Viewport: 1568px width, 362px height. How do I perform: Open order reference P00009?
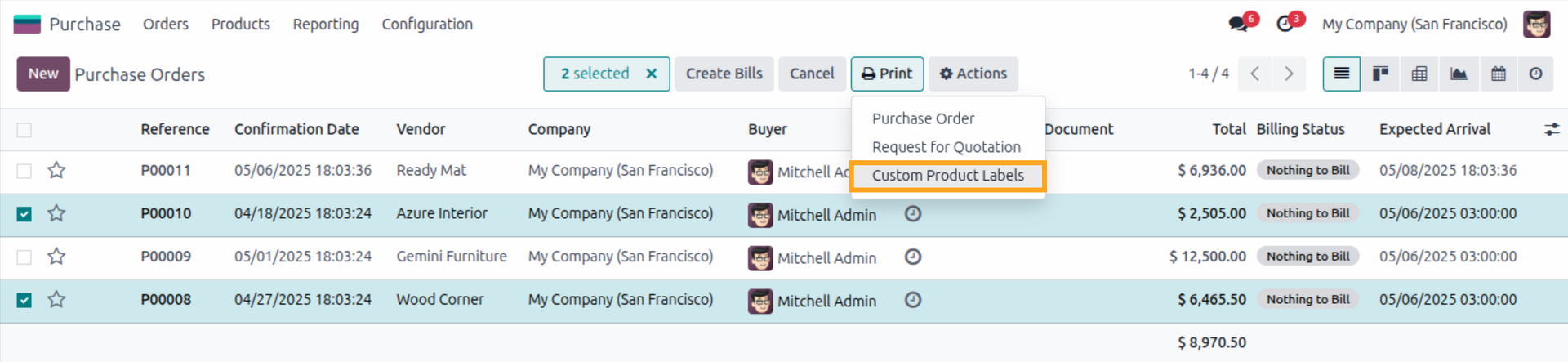(166, 257)
